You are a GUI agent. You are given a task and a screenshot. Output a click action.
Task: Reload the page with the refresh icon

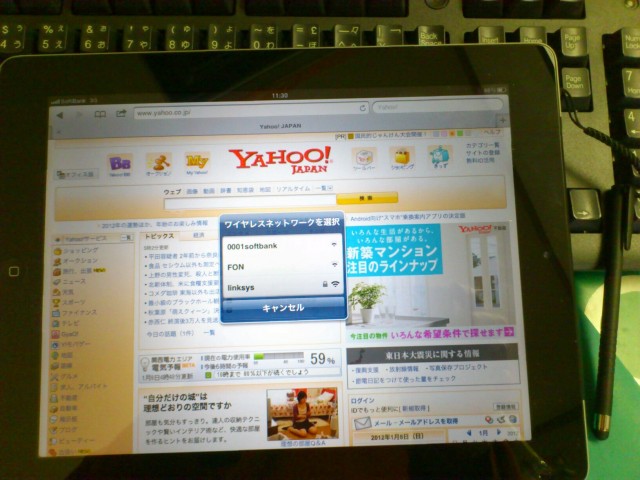tap(362, 108)
